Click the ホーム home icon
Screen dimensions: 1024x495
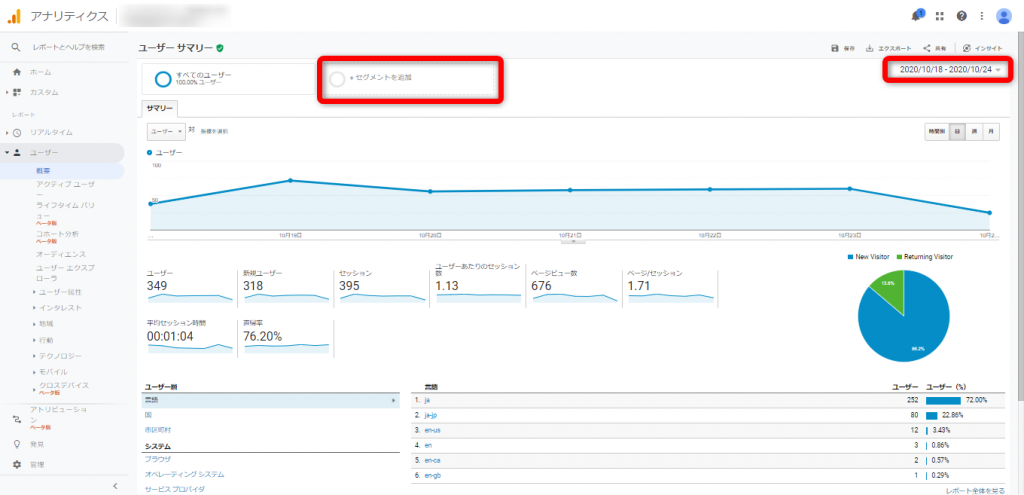click(x=17, y=72)
